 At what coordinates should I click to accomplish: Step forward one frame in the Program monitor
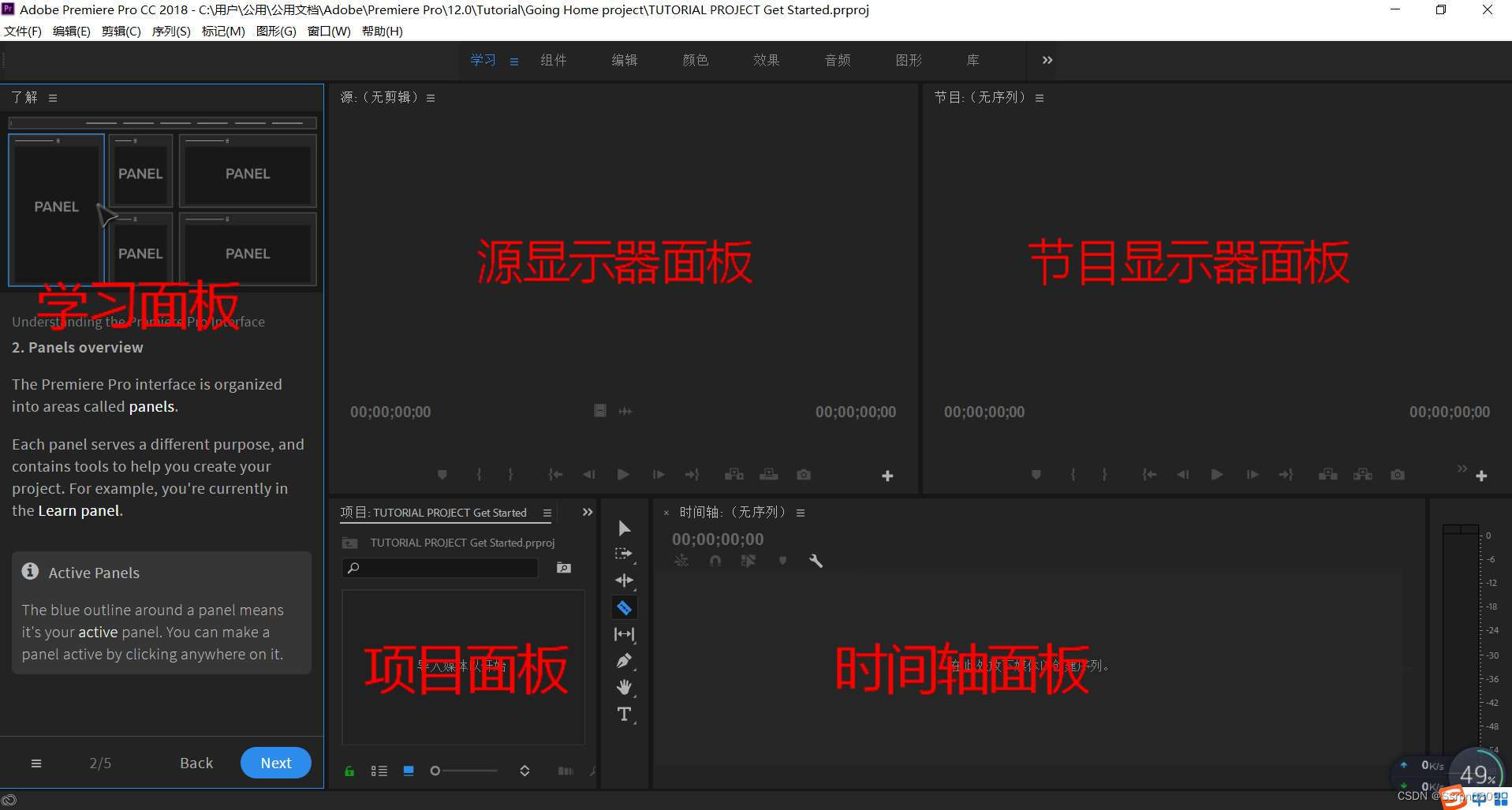[x=1252, y=475]
